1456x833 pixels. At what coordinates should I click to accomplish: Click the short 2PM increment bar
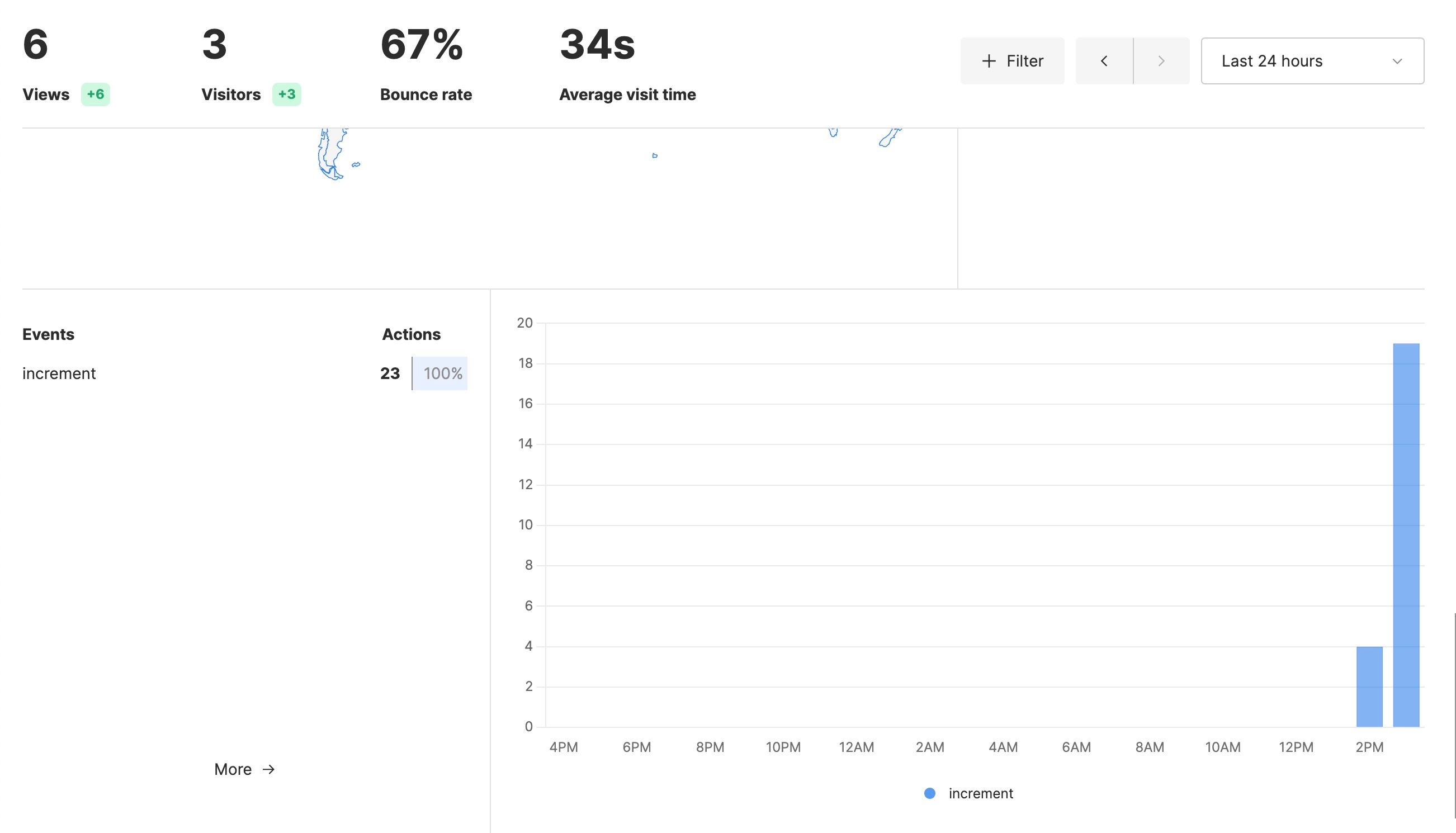[x=1369, y=687]
